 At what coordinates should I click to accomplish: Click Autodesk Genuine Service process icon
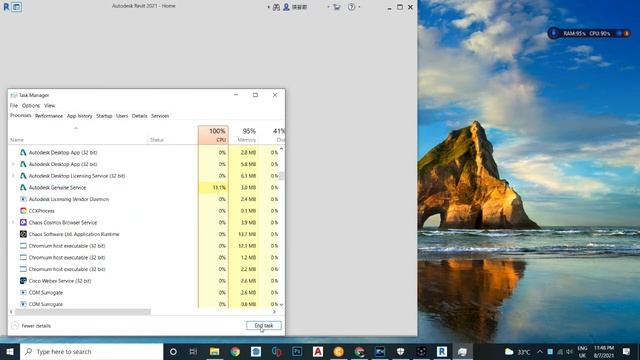point(23,187)
